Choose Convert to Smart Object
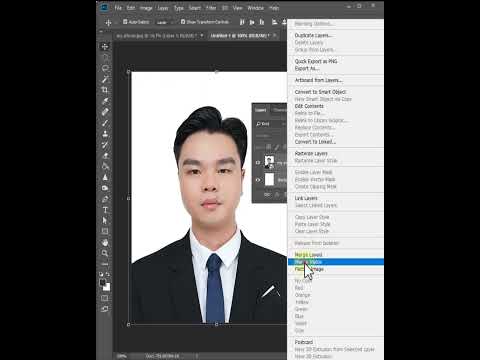 [320, 92]
